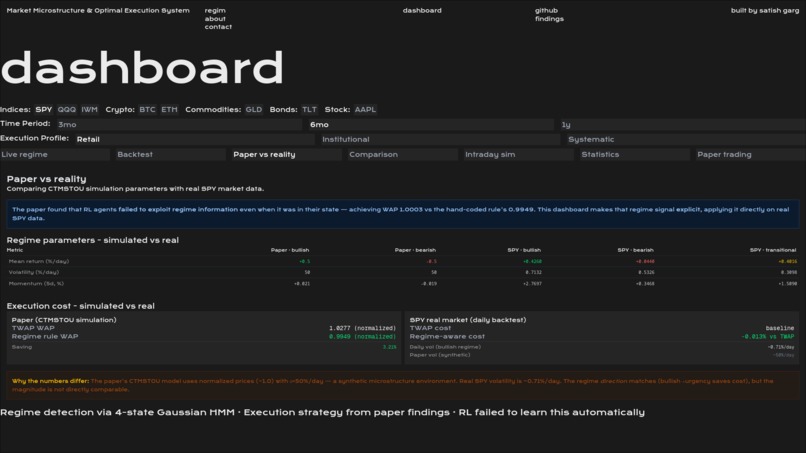Viewport: 806px width, 453px height.
Task: Choose the 1y time period
Action: pyautogui.click(x=682, y=124)
